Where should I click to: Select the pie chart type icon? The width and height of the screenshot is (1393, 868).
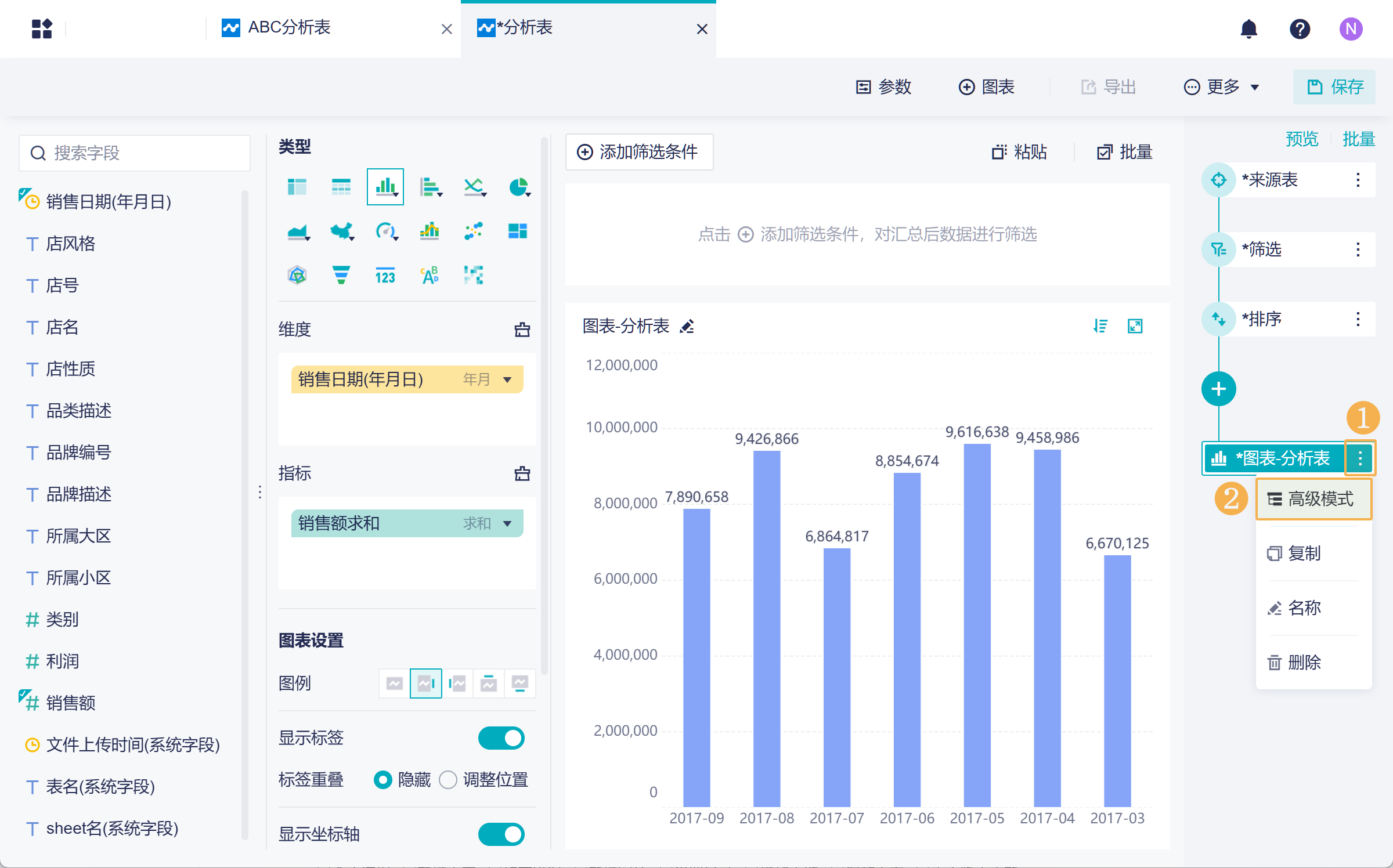(x=518, y=187)
